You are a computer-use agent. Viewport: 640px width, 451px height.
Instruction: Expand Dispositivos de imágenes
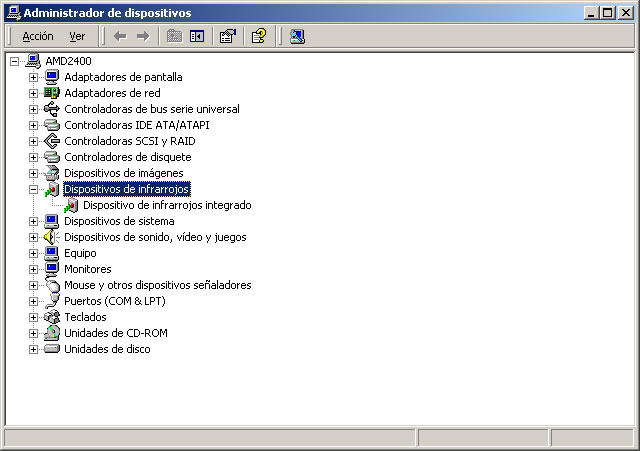[x=33, y=173]
